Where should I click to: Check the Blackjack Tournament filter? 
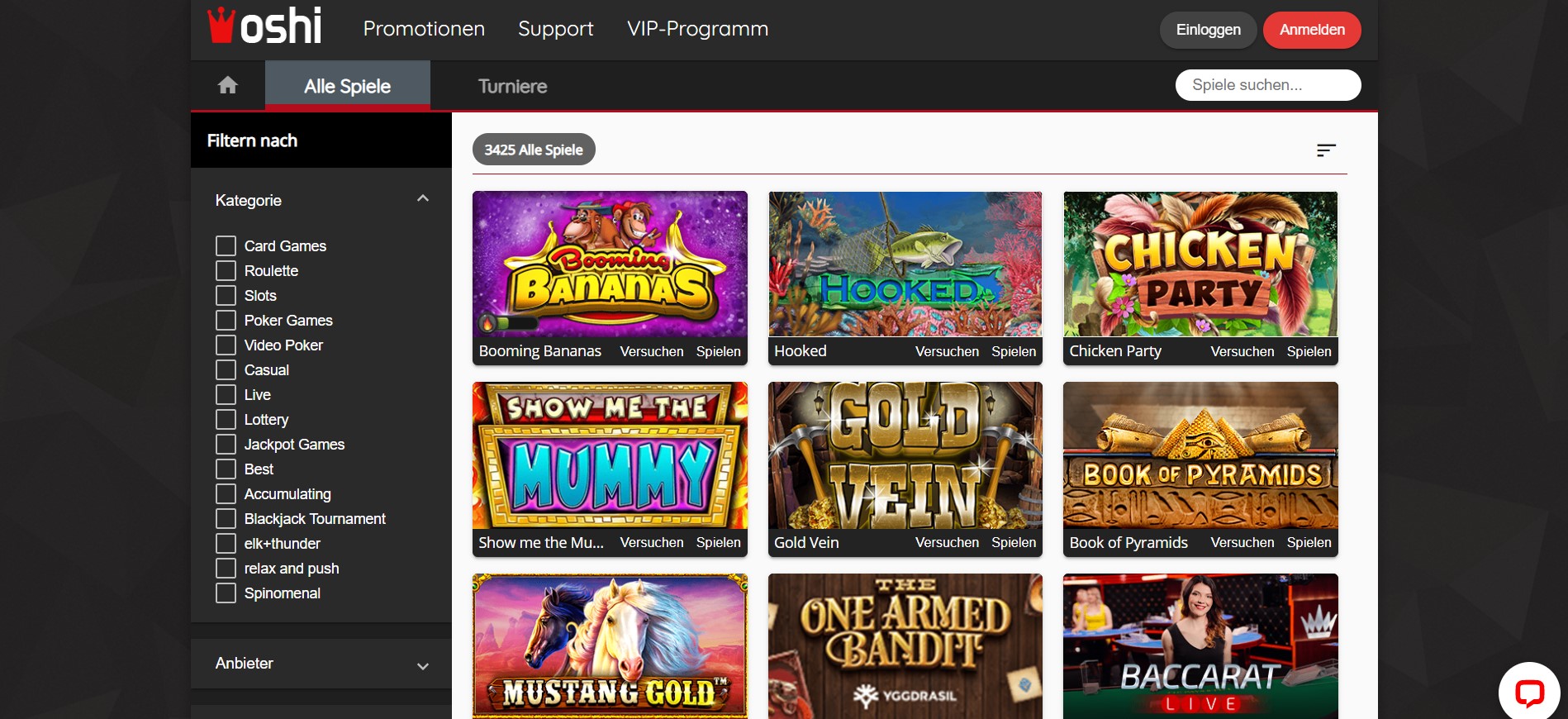226,519
